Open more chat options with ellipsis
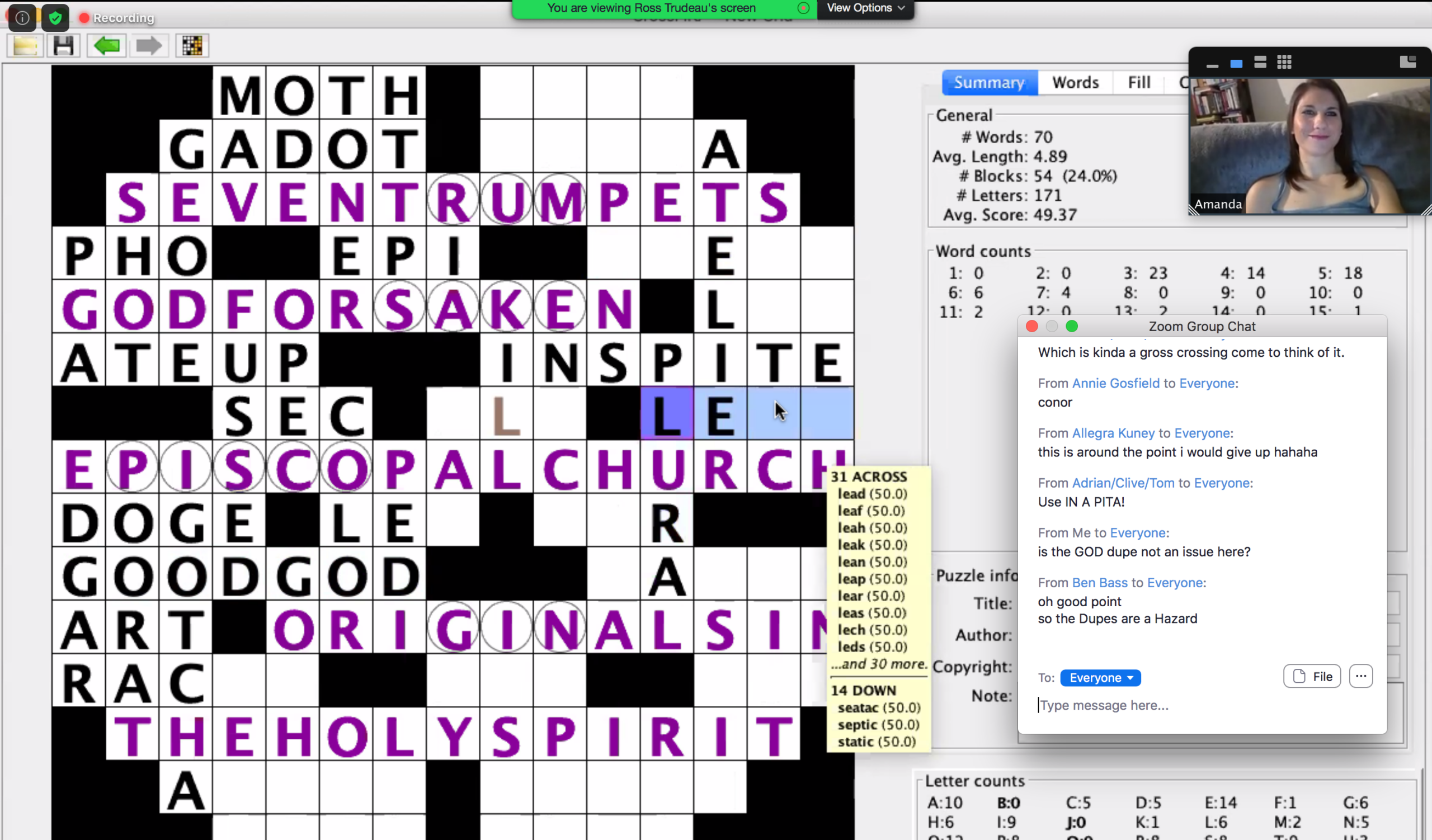 (x=1361, y=676)
